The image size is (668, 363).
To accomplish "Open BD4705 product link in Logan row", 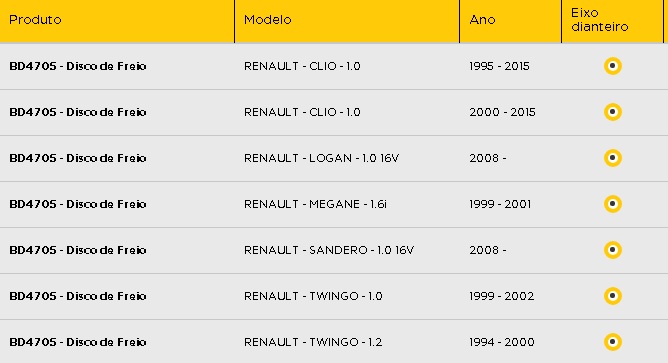I will point(78,158).
